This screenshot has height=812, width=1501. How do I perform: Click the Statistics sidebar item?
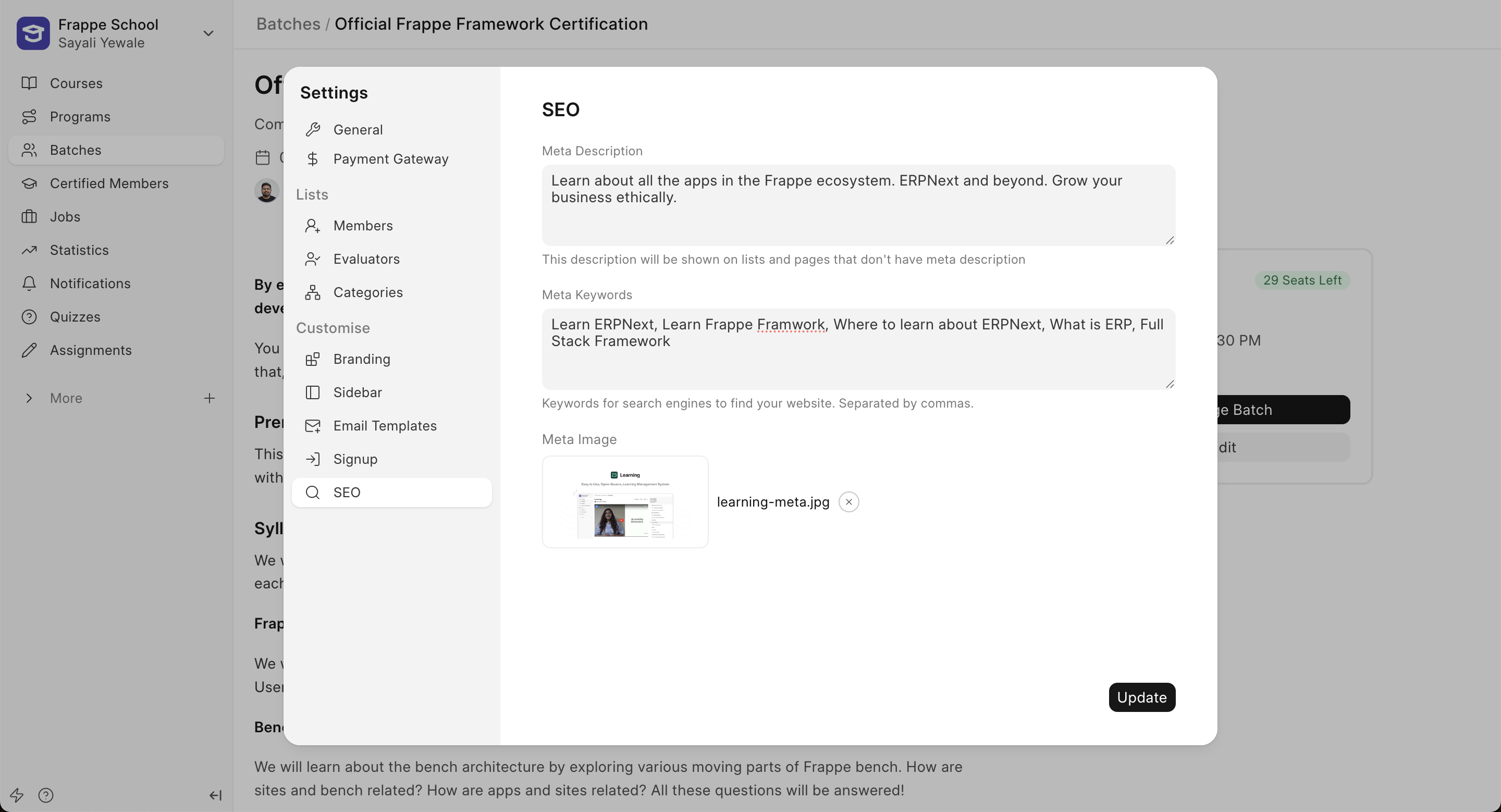[117, 250]
